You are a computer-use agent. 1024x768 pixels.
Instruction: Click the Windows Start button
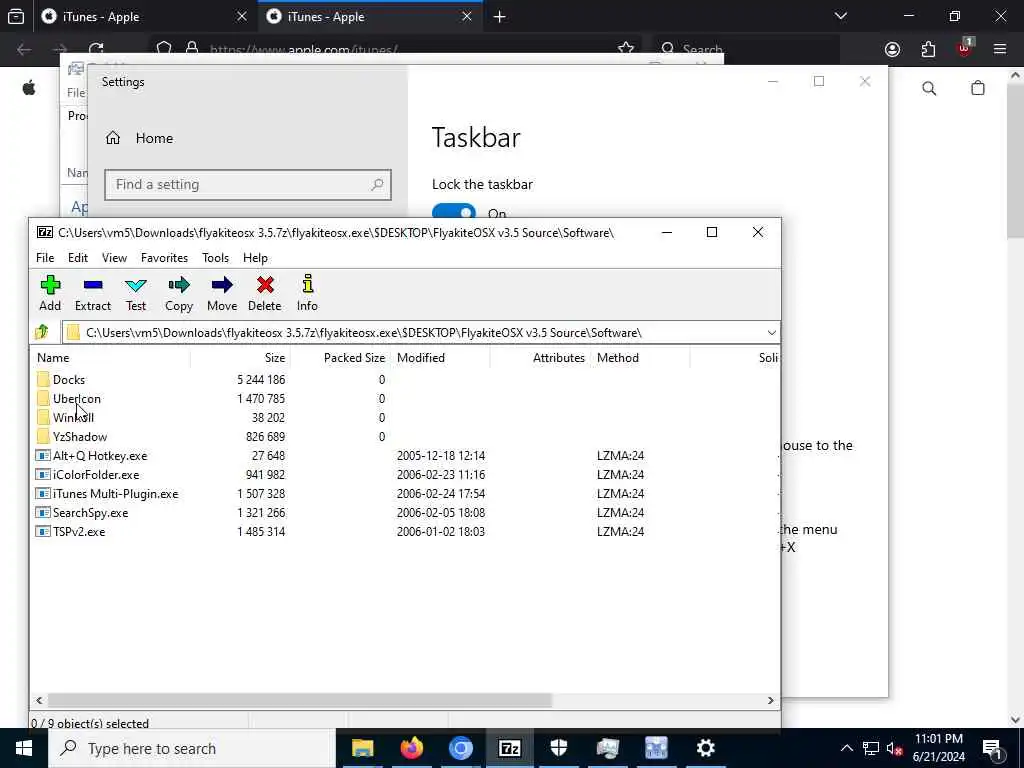(x=24, y=748)
